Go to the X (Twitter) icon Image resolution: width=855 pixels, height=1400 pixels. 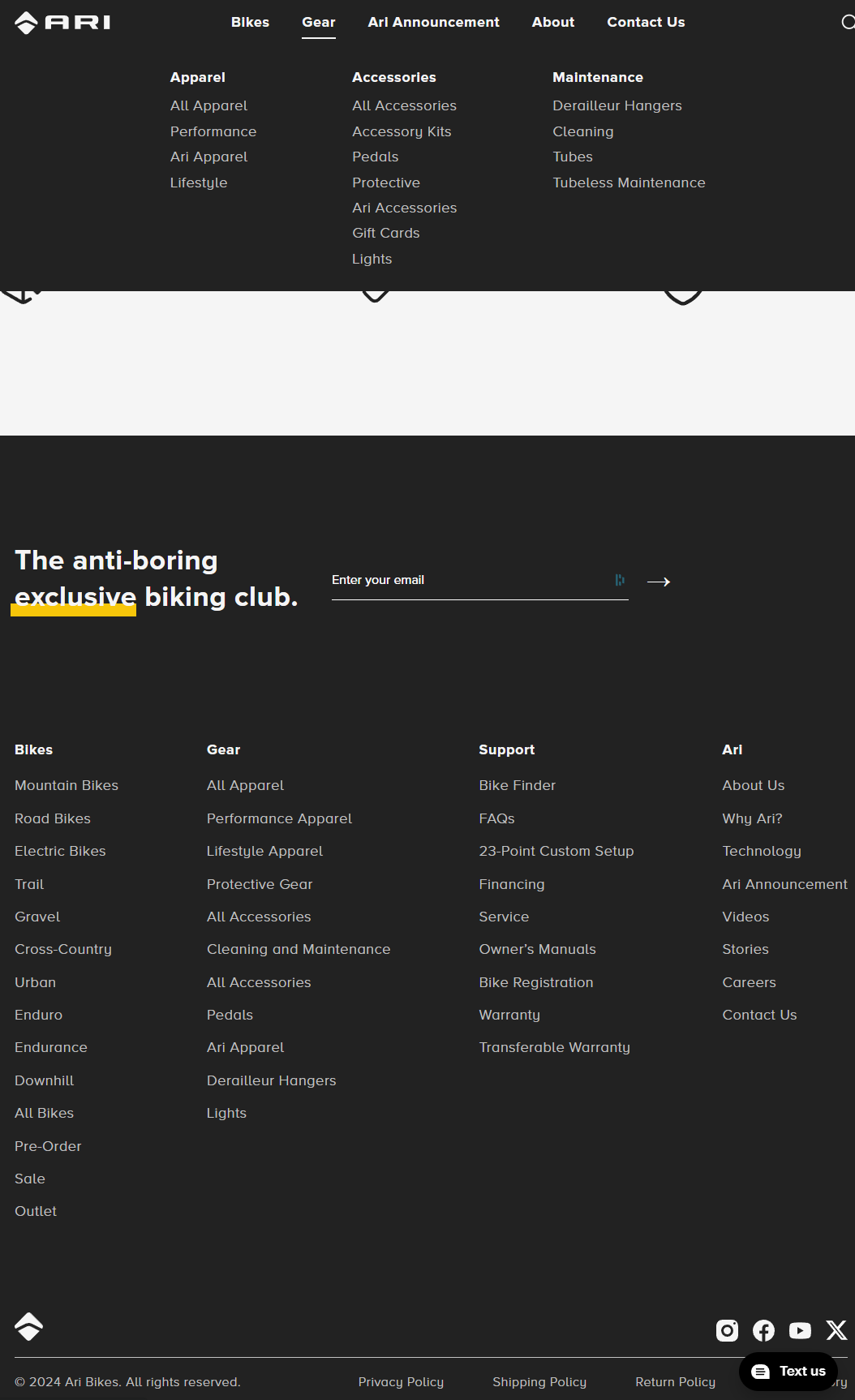836,1330
